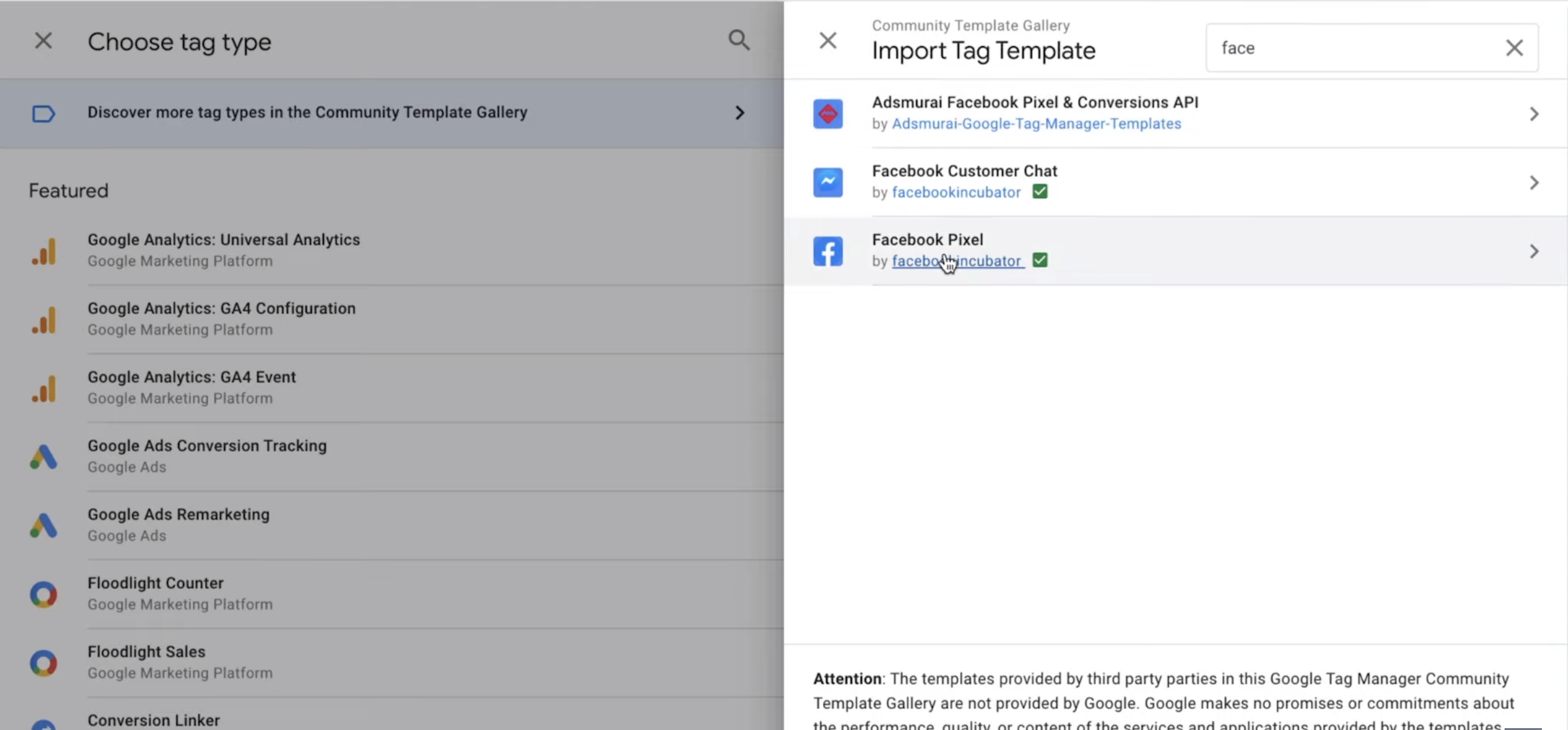Open Facebook Pixel template
This screenshot has height=730, width=1568.
coord(1176,251)
